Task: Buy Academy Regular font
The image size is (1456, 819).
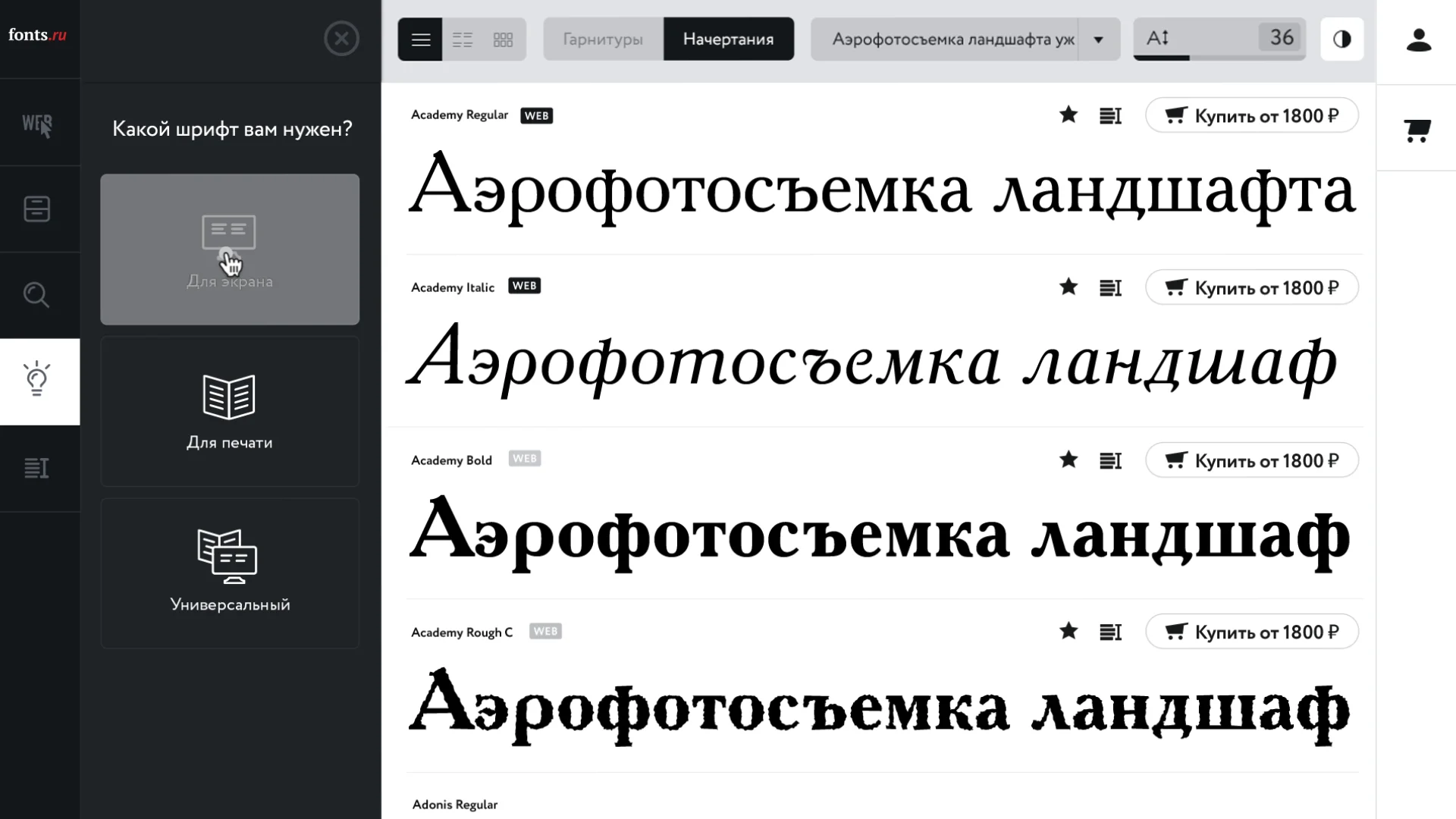Action: pyautogui.click(x=1251, y=115)
